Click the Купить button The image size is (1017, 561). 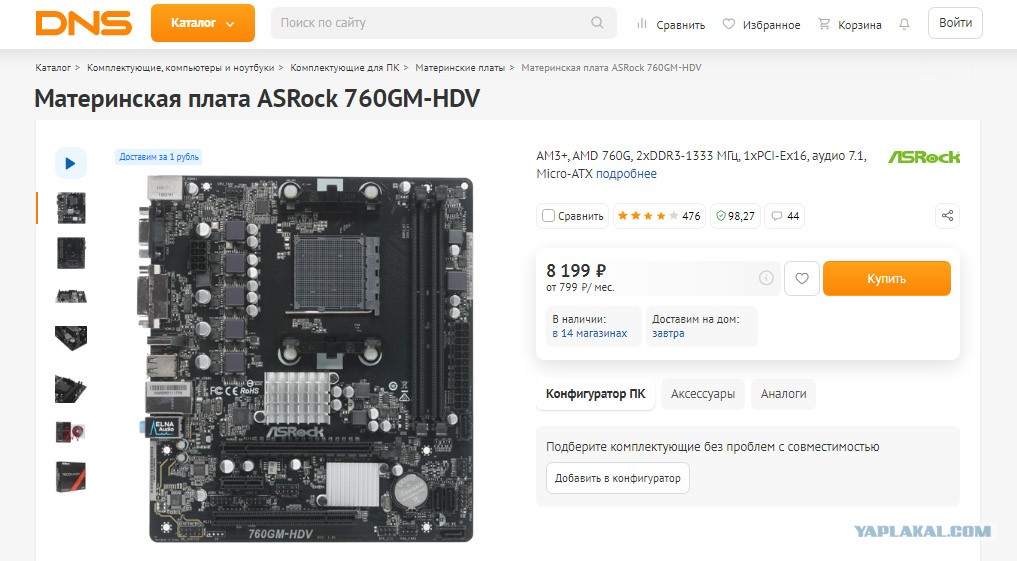coord(887,278)
